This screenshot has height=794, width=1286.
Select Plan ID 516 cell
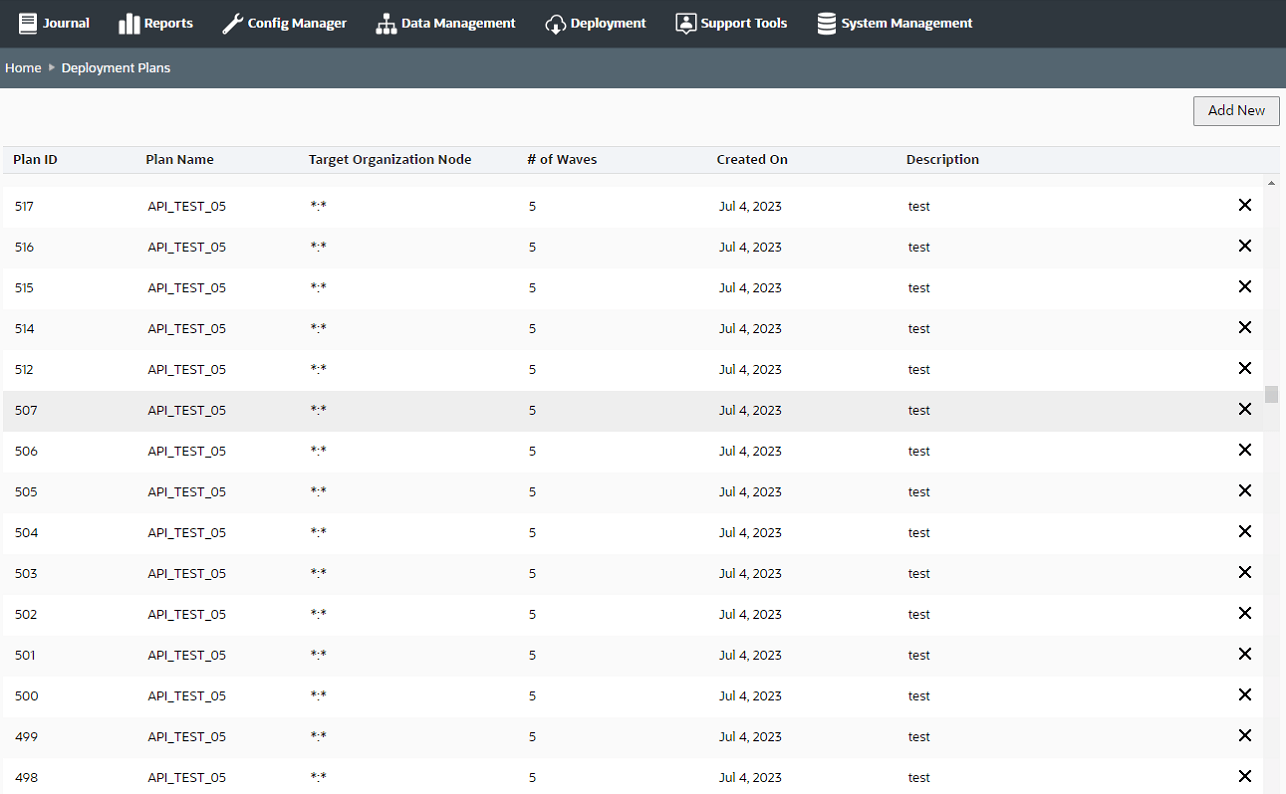pyautogui.click(x=24, y=247)
